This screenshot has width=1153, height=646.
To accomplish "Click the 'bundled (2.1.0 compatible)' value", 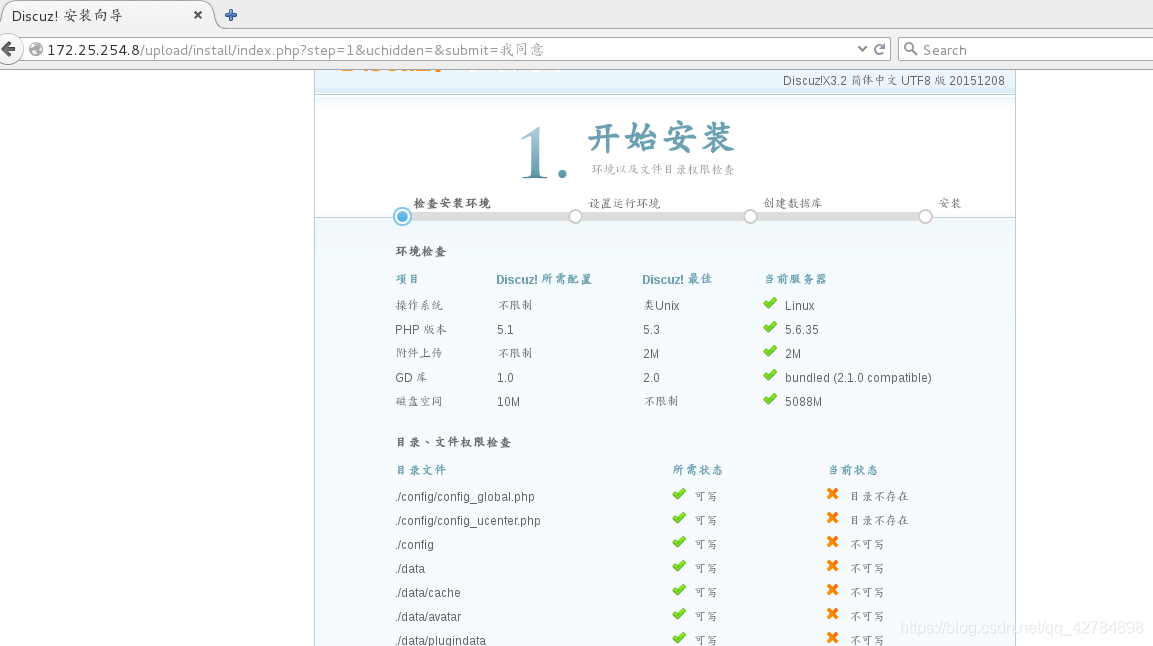I will 858,378.
